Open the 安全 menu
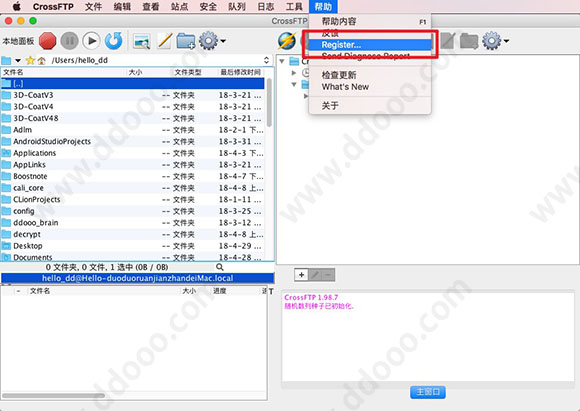 (208, 7)
